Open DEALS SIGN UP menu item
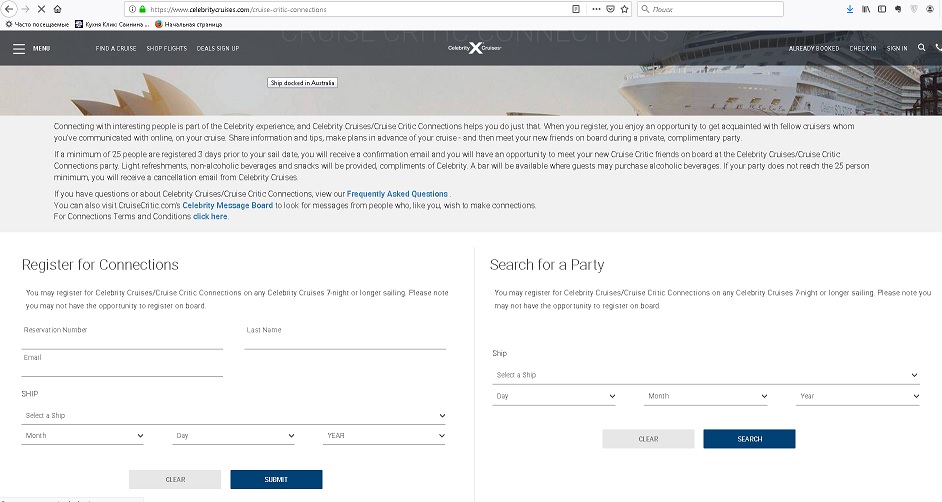The width and height of the screenshot is (942, 502). 218,49
